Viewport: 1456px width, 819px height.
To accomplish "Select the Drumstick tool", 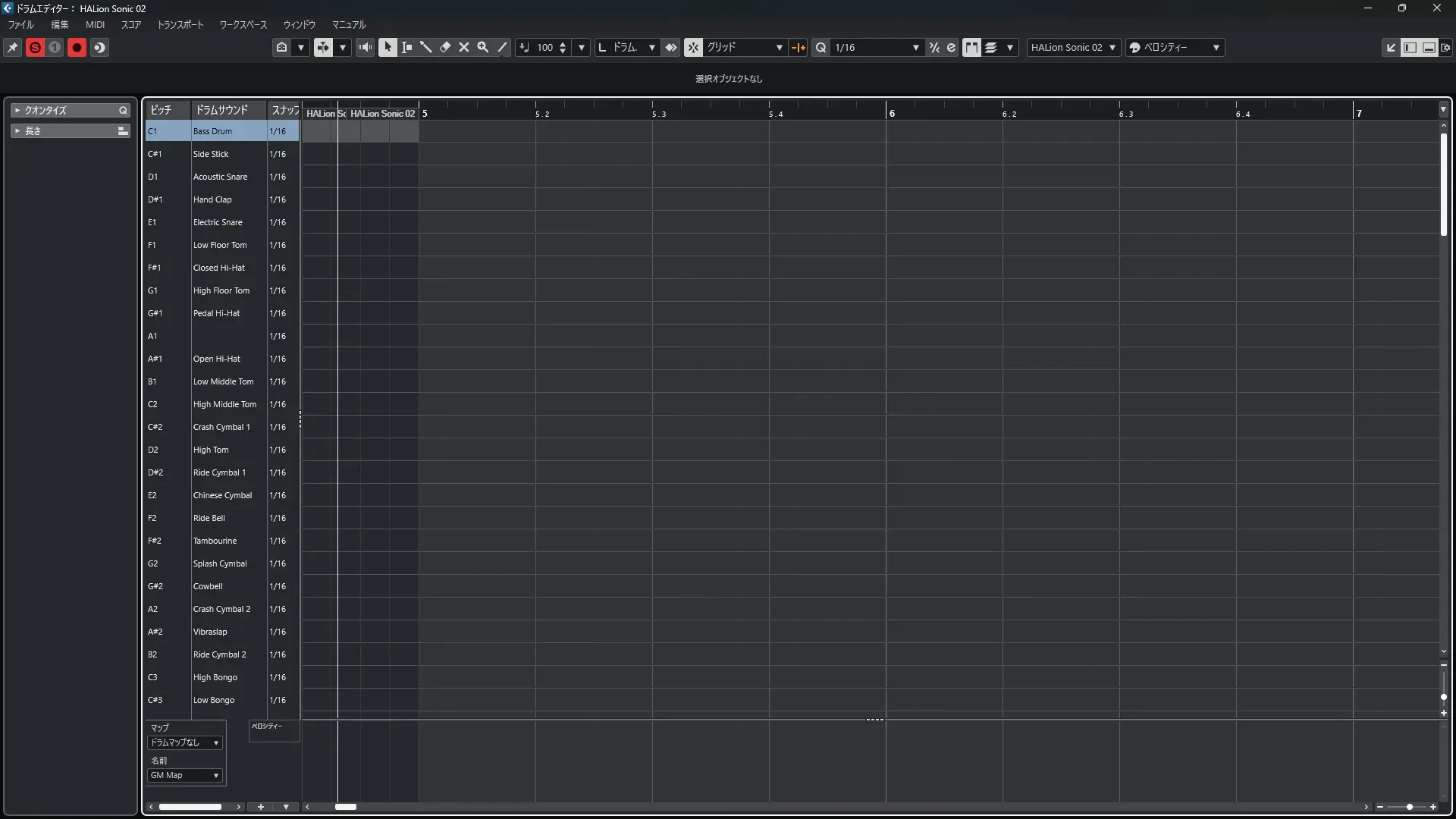I will [x=425, y=47].
